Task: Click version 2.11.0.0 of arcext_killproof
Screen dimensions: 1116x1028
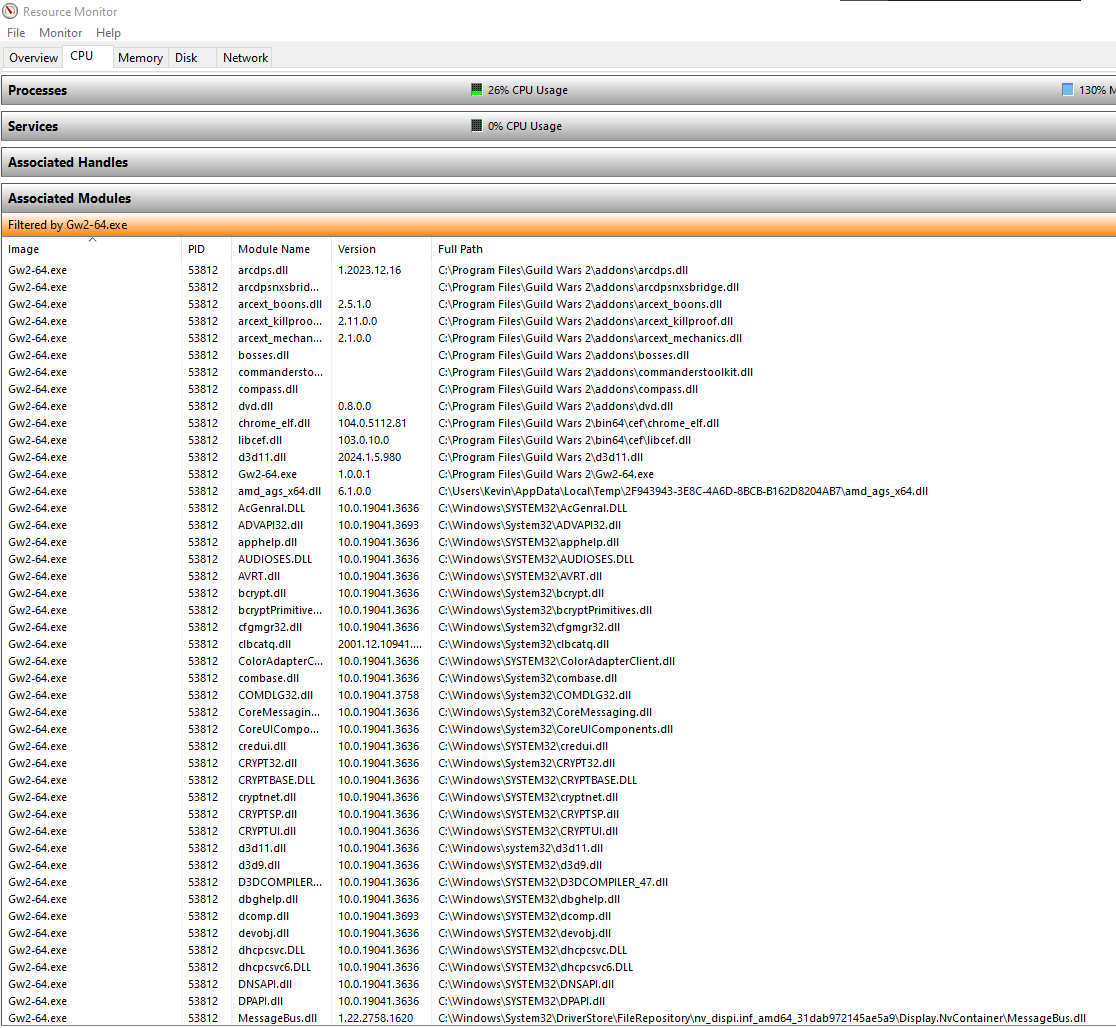Action: 357,322
